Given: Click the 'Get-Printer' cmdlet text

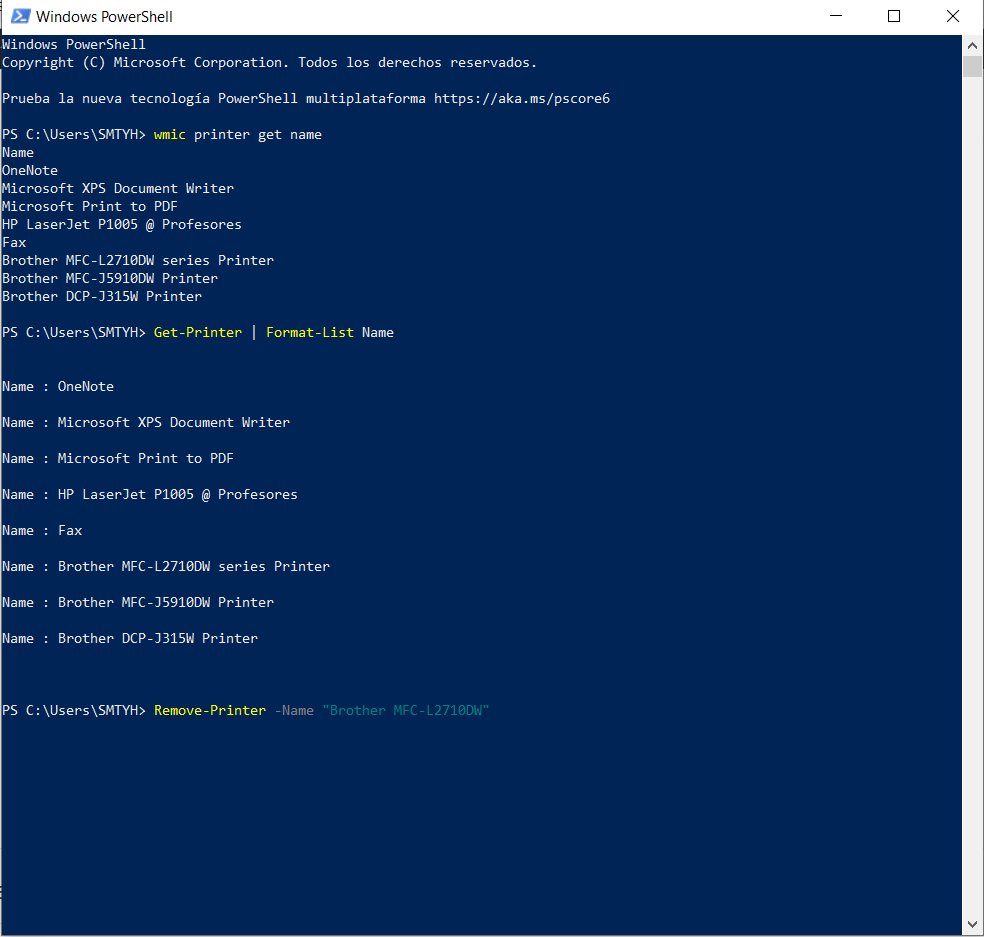Looking at the screenshot, I should pyautogui.click(x=198, y=333).
